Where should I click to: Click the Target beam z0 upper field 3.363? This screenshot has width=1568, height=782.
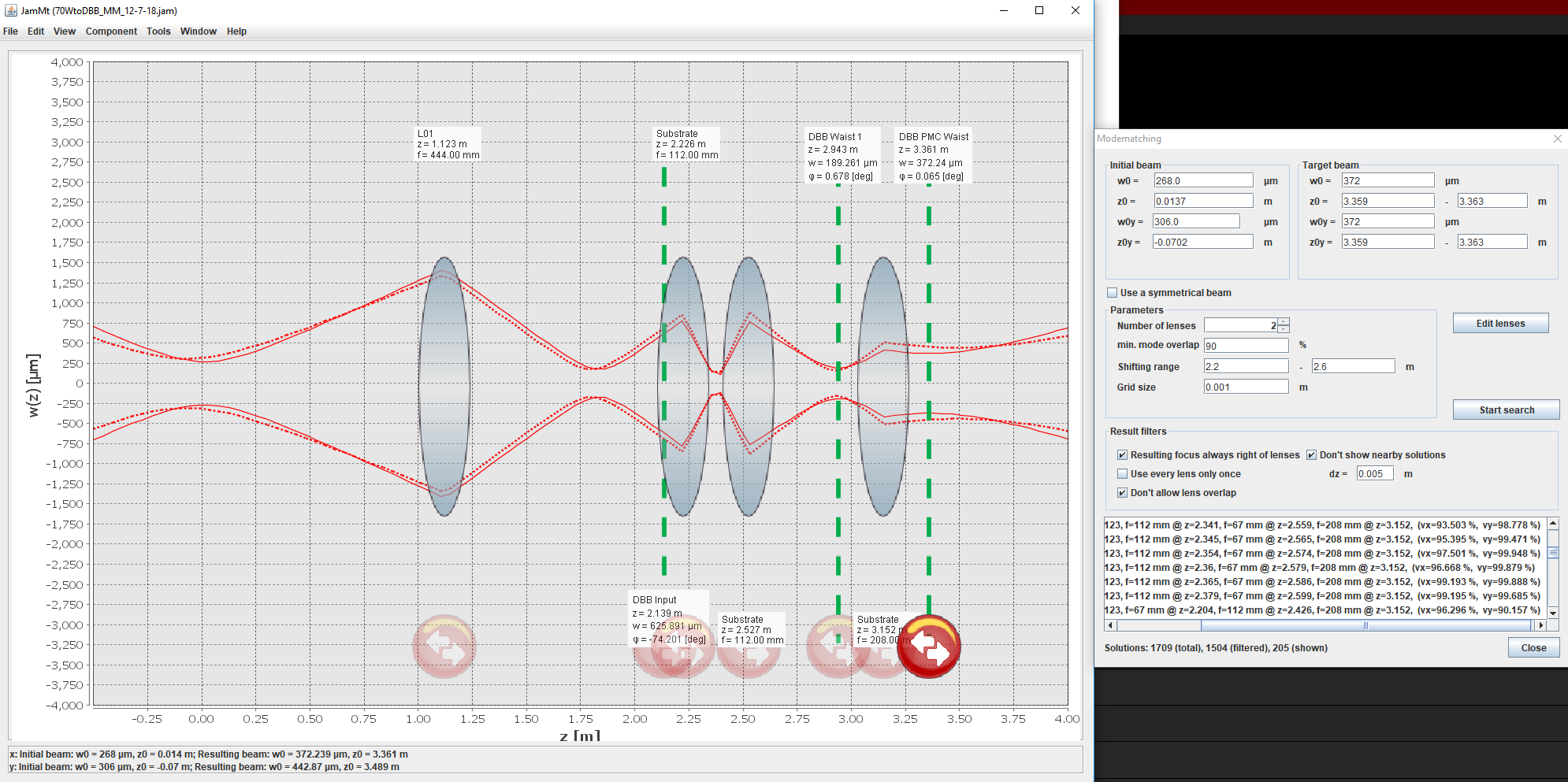pyautogui.click(x=1492, y=202)
